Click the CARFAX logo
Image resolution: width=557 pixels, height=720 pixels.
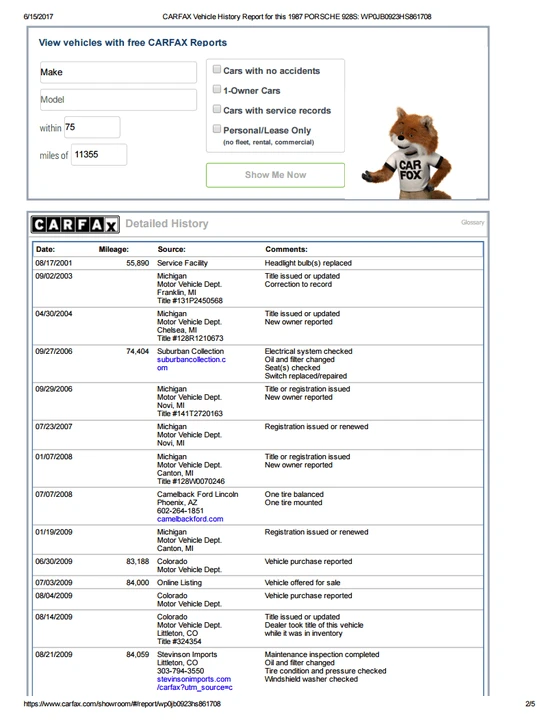75,224
